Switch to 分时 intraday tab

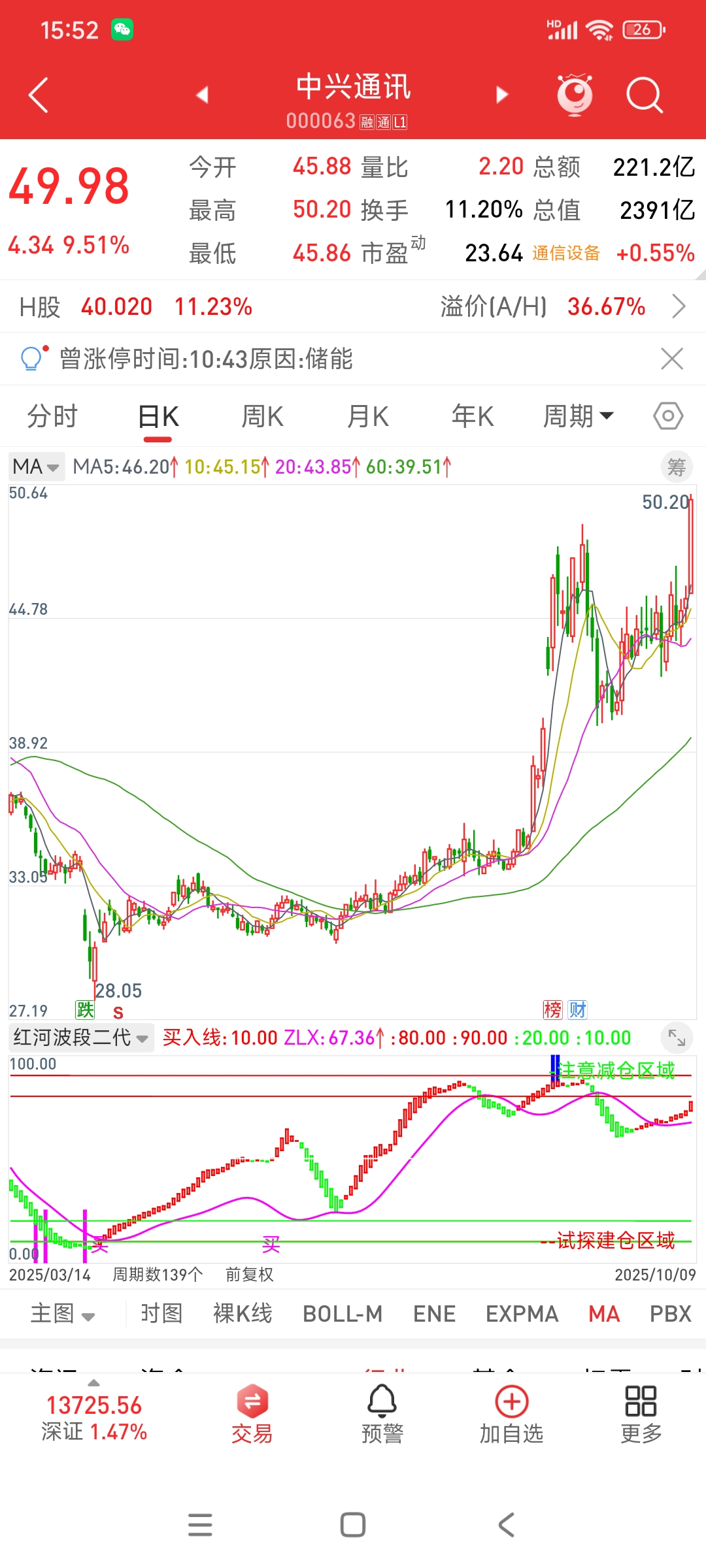coord(52,416)
